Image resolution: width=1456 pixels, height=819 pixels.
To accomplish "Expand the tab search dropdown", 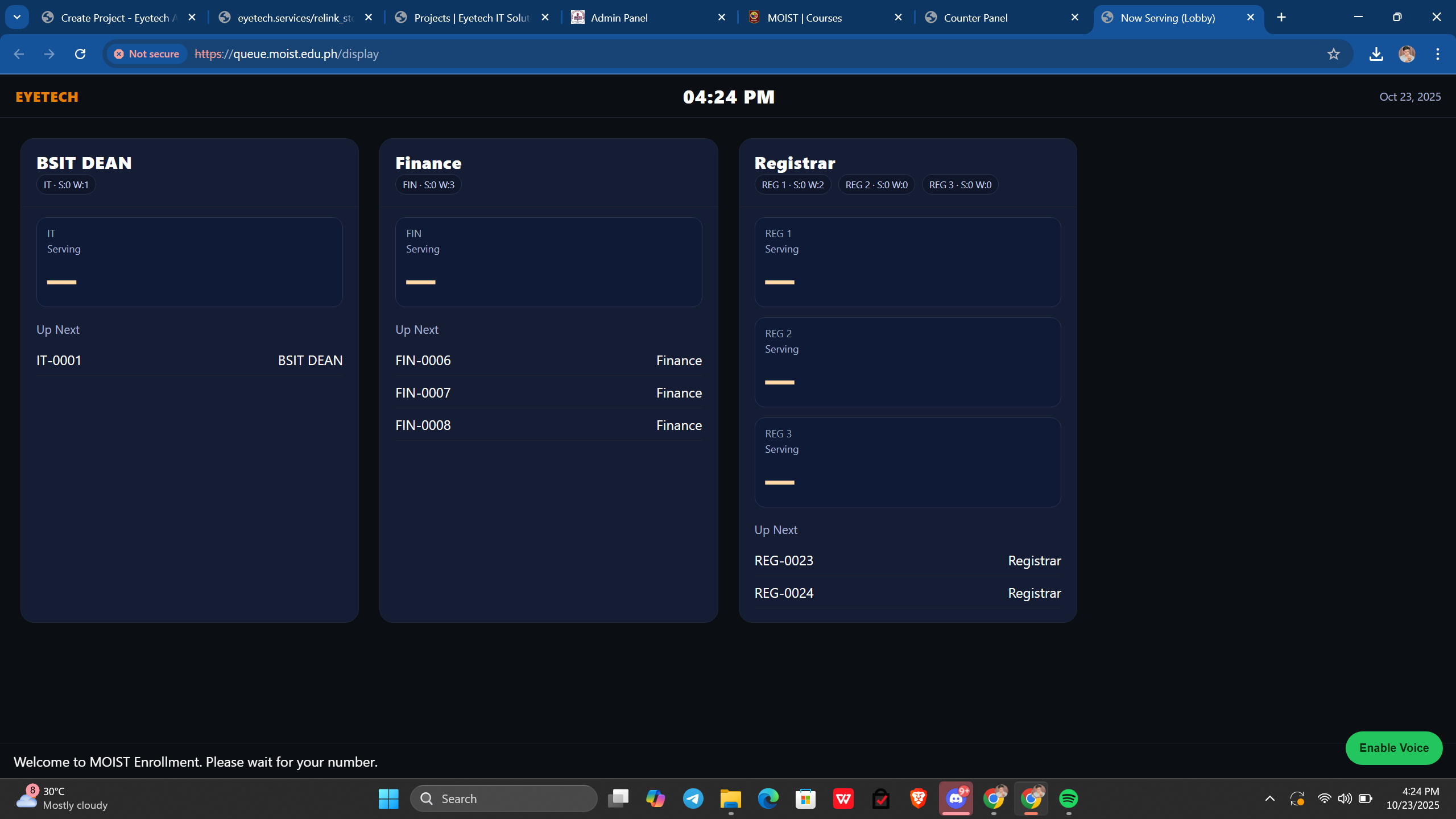I will click(17, 17).
